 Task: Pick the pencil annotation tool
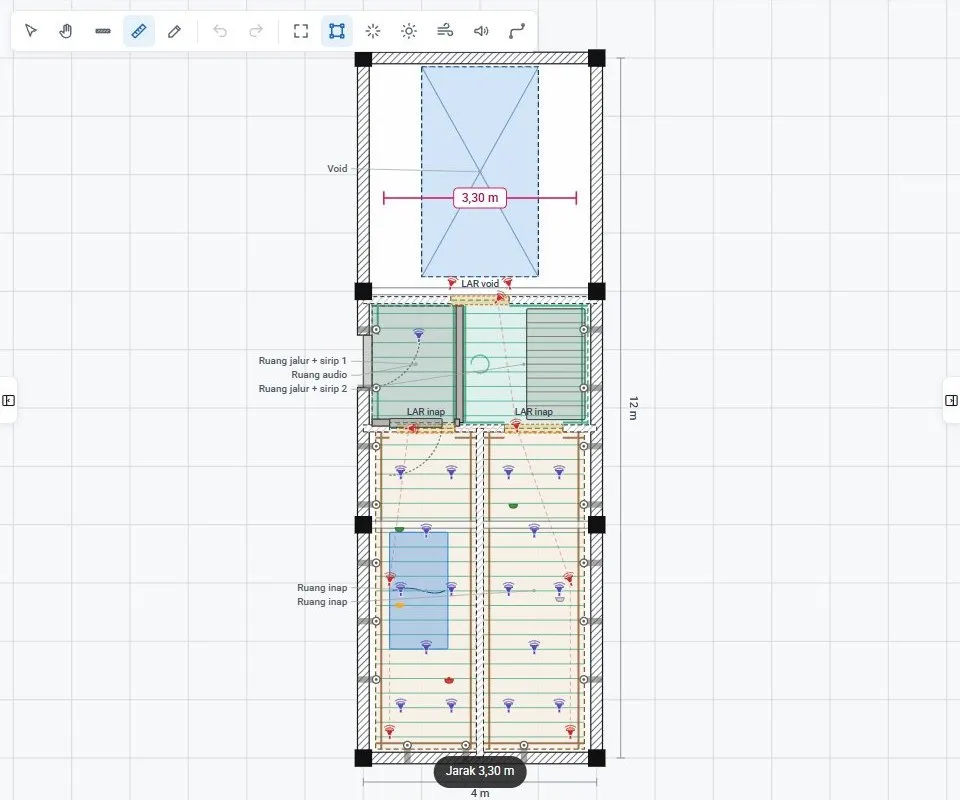[x=174, y=31]
